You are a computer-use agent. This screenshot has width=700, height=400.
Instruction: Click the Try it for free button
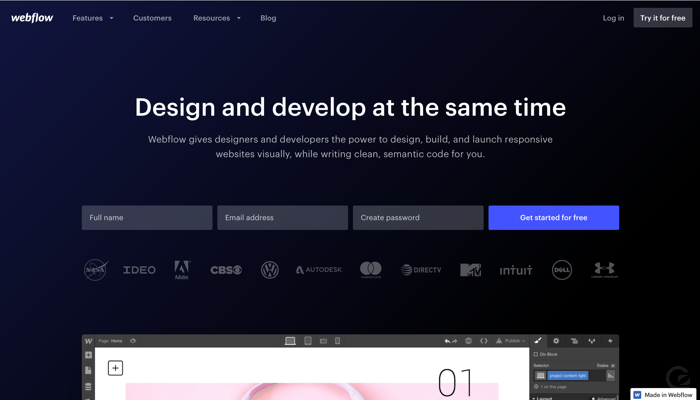click(x=662, y=18)
